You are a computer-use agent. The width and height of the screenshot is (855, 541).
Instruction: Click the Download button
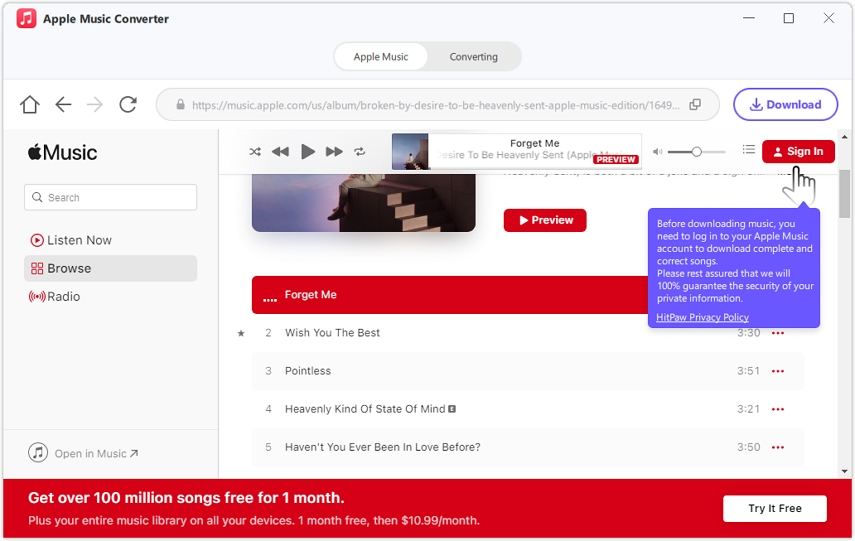click(x=785, y=104)
